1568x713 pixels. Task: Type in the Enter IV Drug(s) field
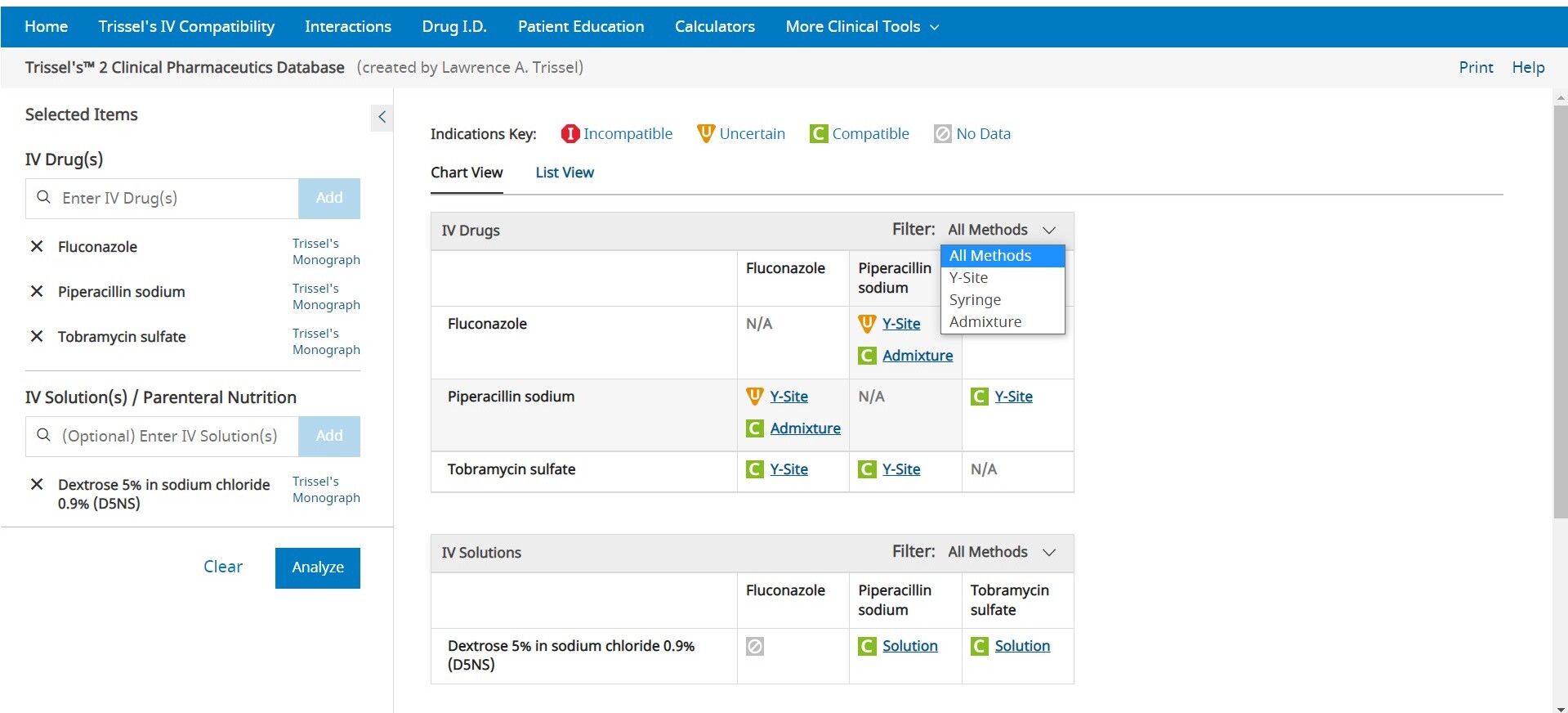(176, 198)
